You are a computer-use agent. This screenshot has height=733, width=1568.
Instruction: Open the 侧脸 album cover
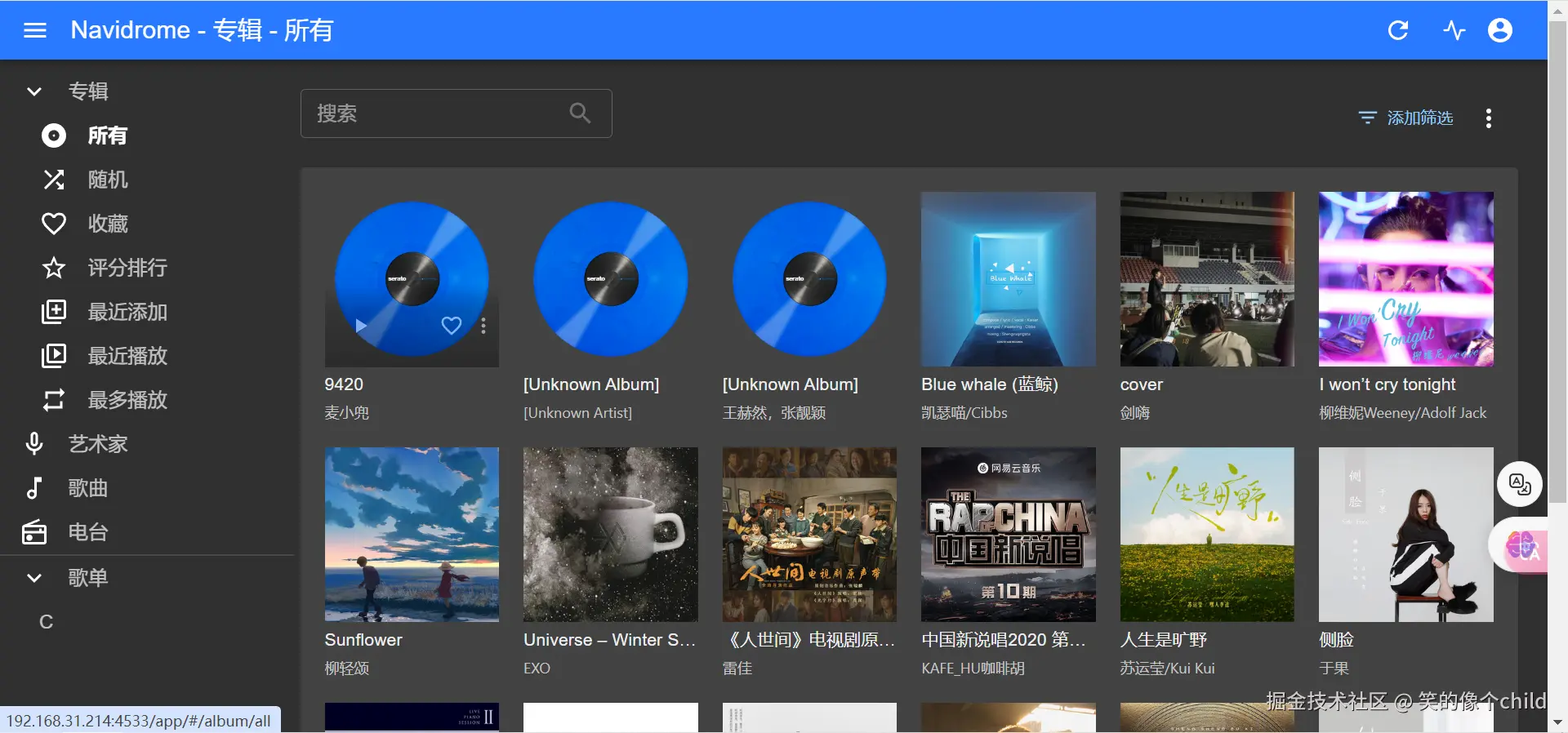tap(1406, 535)
